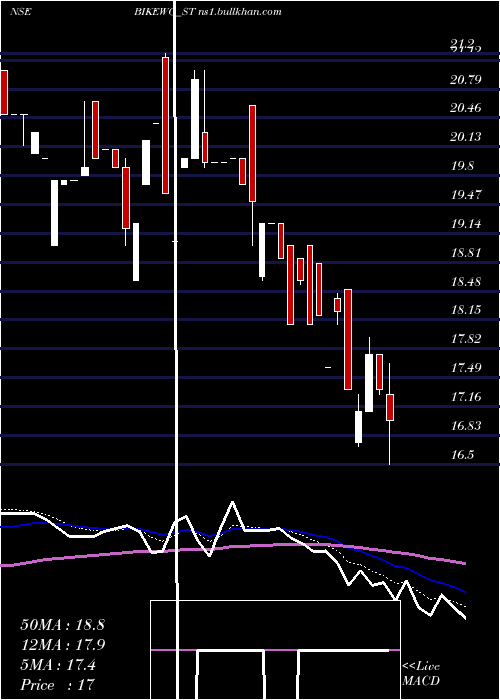Click the 50MA : 18.8 readout
Screen dimensions: 500x700
tap(62, 625)
